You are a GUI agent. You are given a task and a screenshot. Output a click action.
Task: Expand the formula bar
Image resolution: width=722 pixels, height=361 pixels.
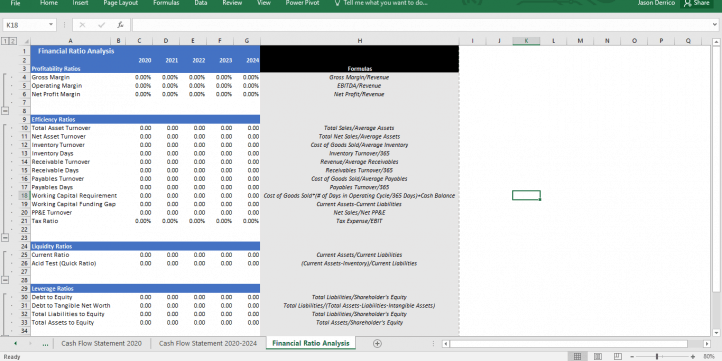(x=714, y=24)
